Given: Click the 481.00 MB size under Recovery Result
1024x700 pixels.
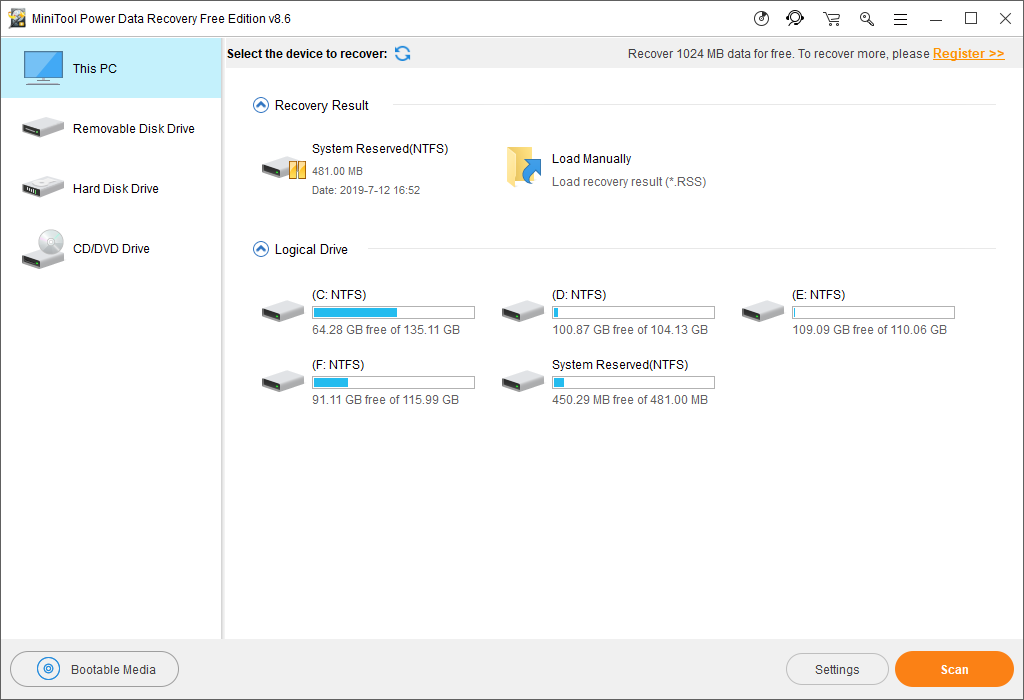Looking at the screenshot, I should point(337,171).
